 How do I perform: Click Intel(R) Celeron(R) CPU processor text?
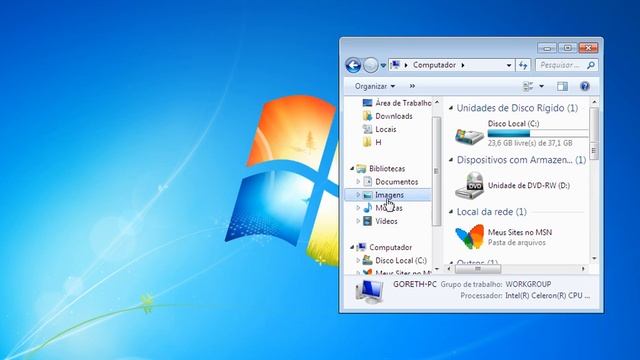coord(547,296)
